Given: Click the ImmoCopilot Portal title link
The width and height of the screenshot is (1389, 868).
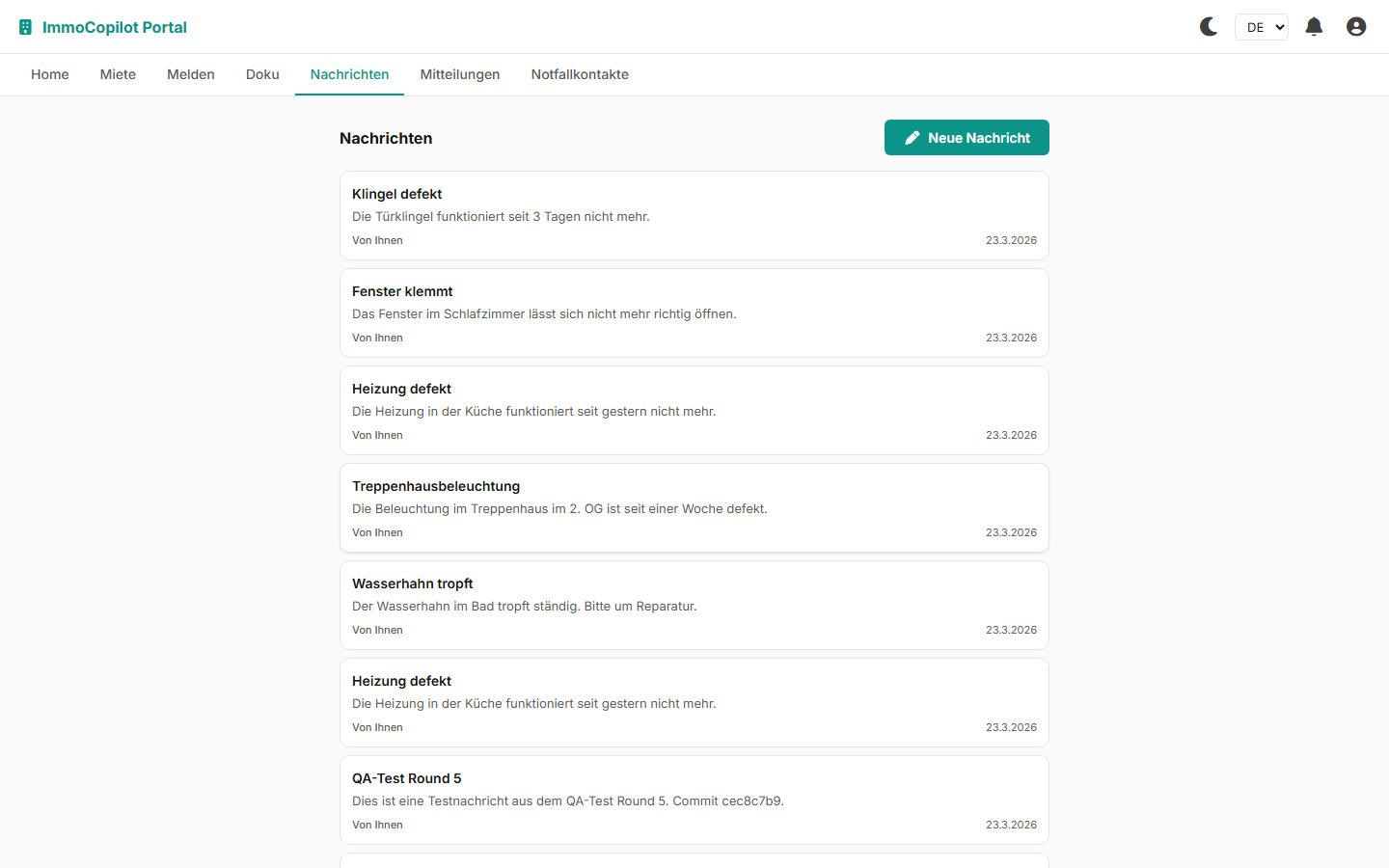Looking at the screenshot, I should coord(115,27).
